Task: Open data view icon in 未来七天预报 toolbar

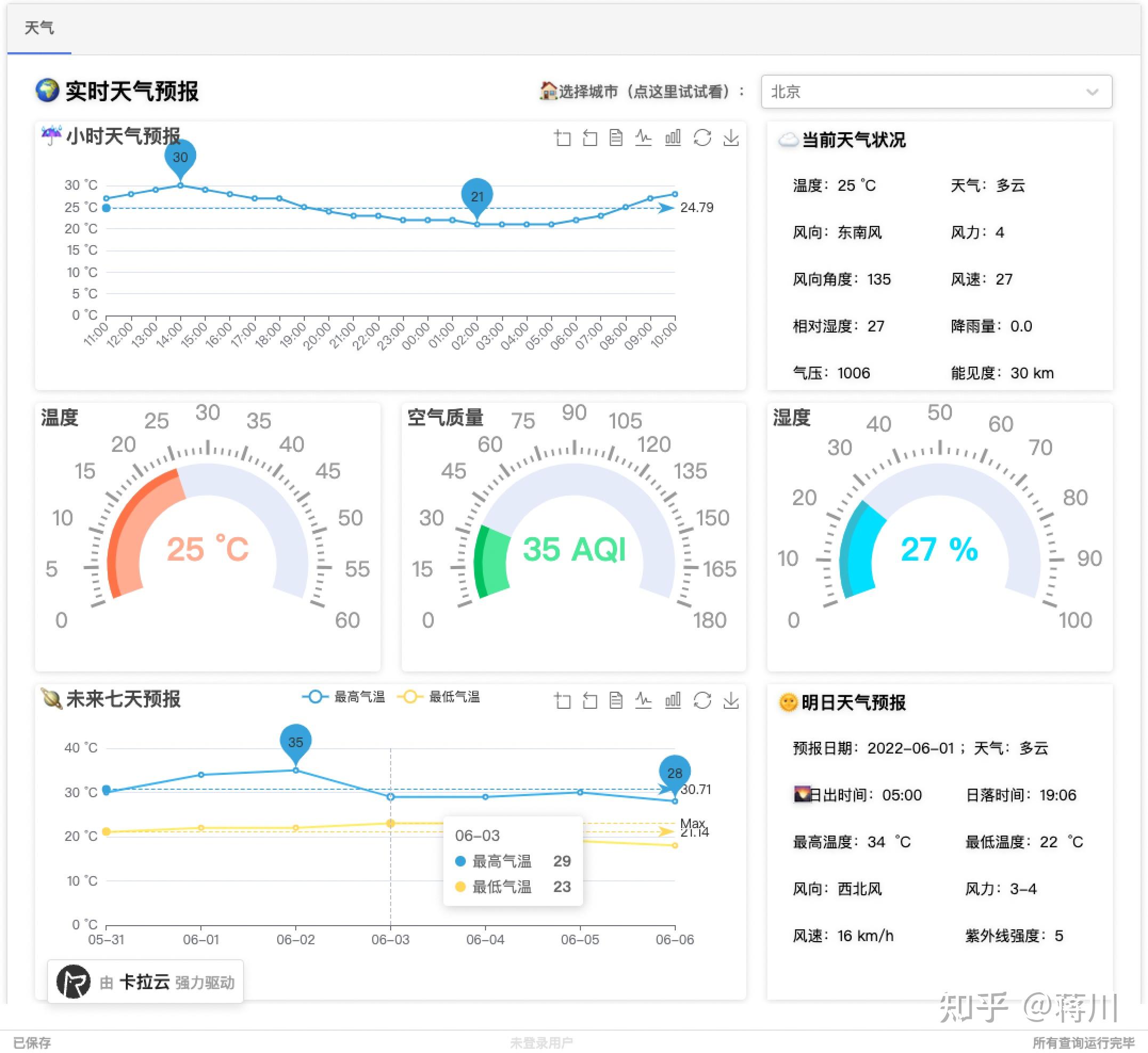Action: pos(616,701)
